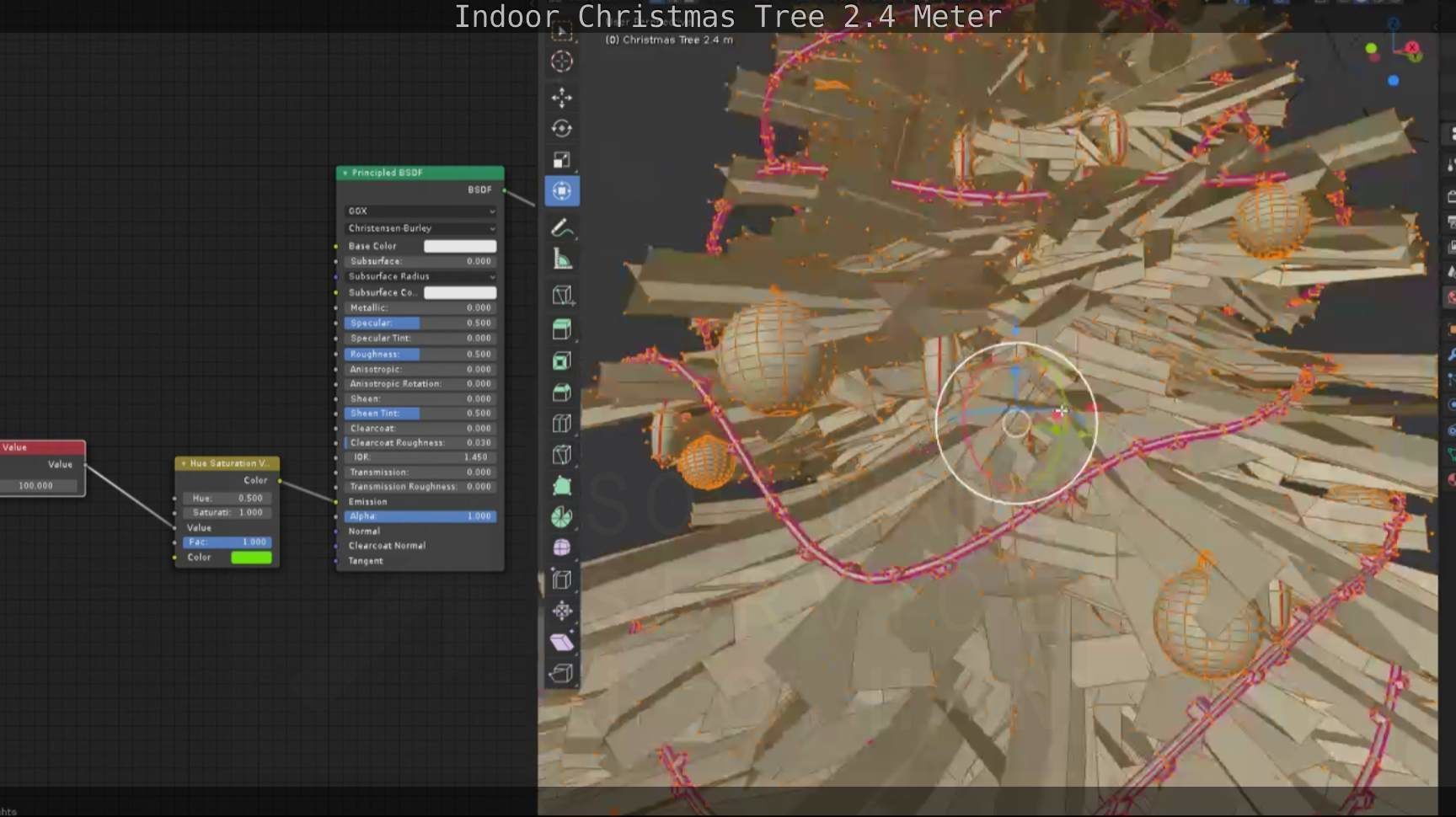Open the Base Color swatch
Screen dimensions: 1456x817
(x=460, y=246)
